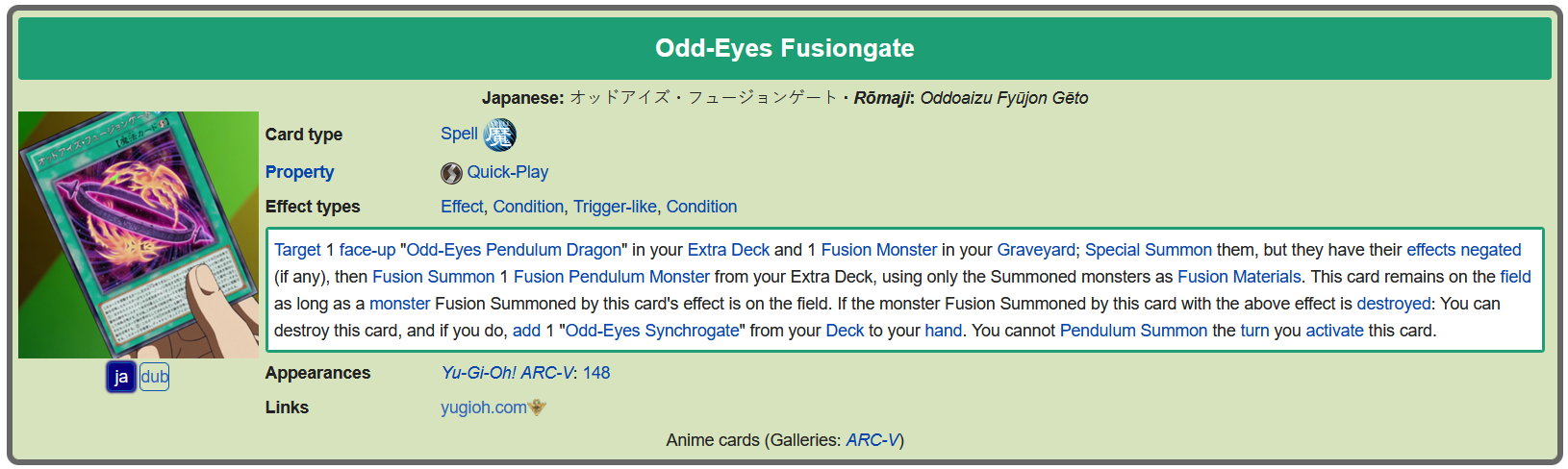Viewport: 1568px width, 469px height.
Task: Open the ARC-V gallery link
Action: point(873,440)
